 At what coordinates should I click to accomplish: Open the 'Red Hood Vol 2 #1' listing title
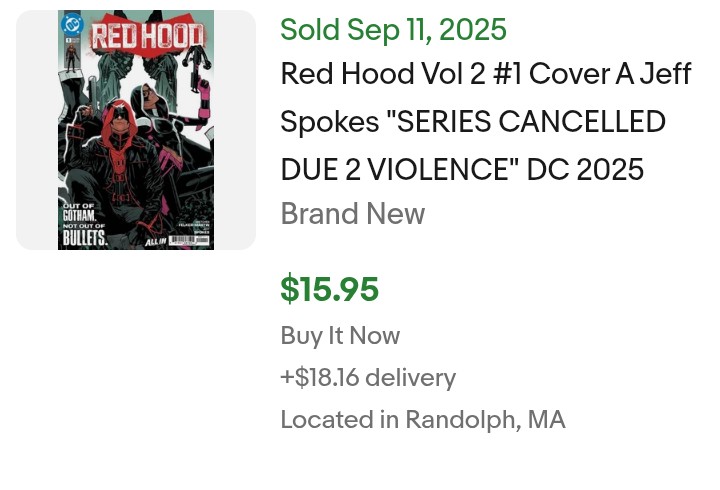[486, 74]
